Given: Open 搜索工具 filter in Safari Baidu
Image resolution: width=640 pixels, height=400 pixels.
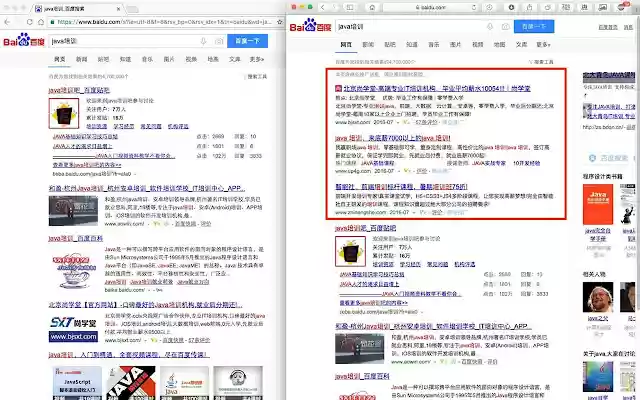Looking at the screenshot, I should pos(542,62).
